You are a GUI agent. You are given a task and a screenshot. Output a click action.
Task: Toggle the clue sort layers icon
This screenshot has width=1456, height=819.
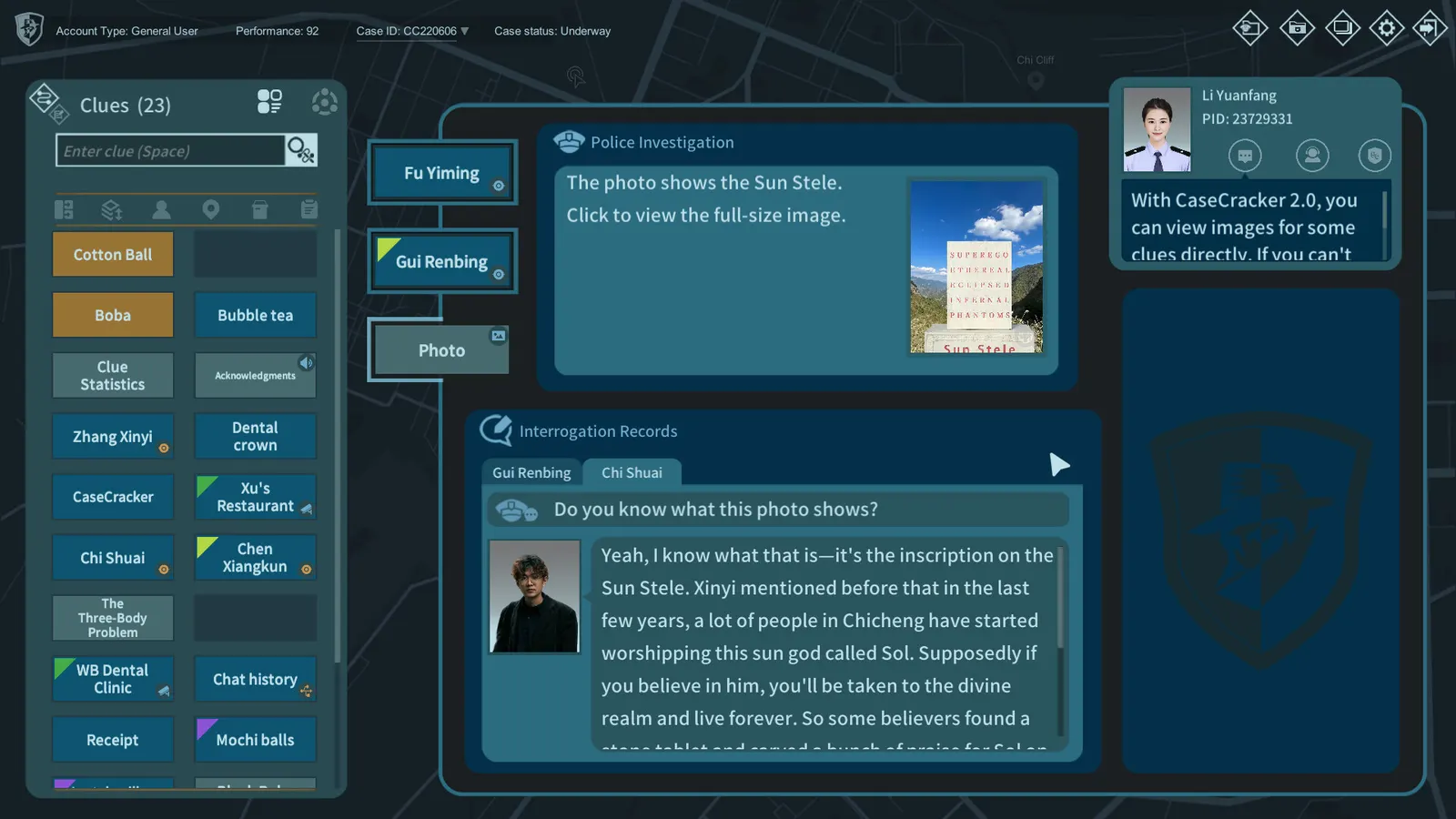click(112, 210)
